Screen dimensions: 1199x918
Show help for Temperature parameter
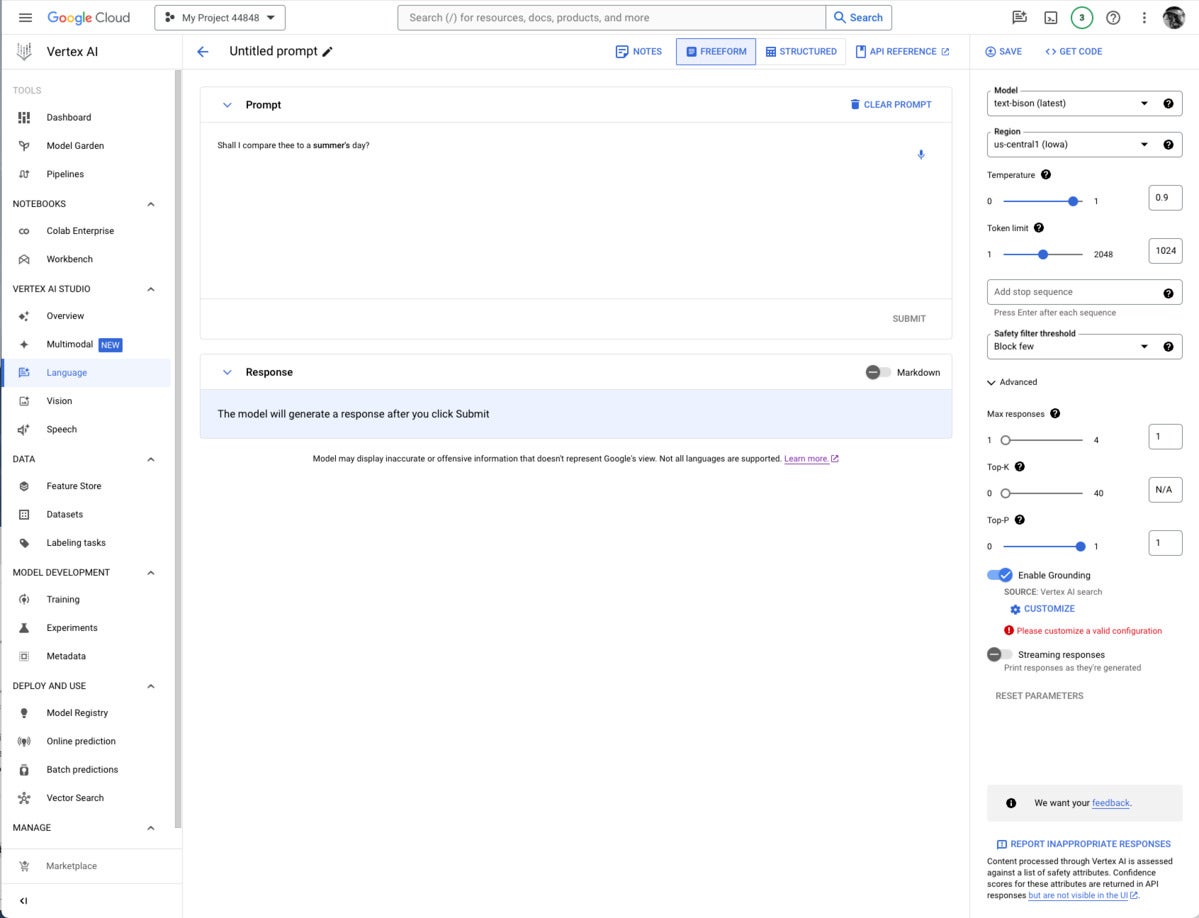(x=1045, y=174)
